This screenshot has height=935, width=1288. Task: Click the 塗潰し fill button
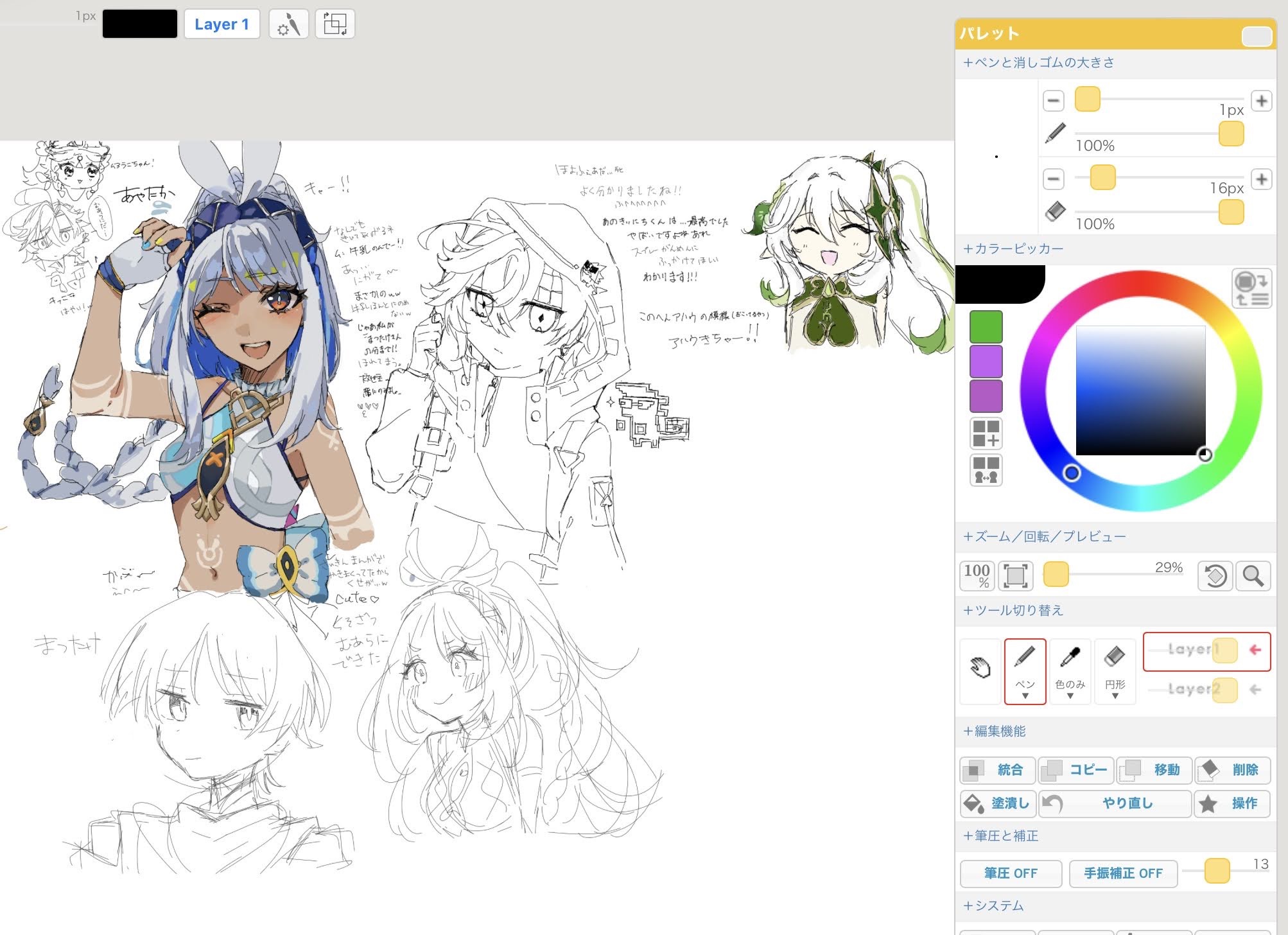[x=997, y=803]
